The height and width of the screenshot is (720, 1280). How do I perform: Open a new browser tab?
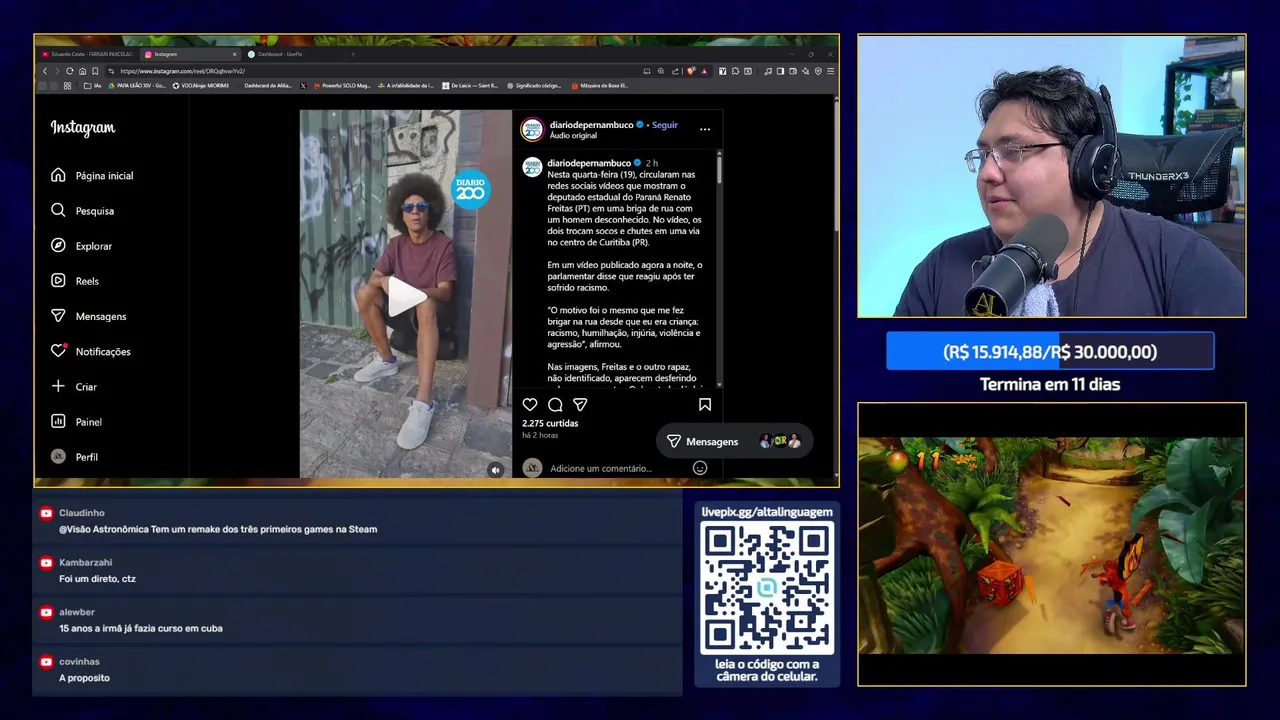[x=353, y=54]
